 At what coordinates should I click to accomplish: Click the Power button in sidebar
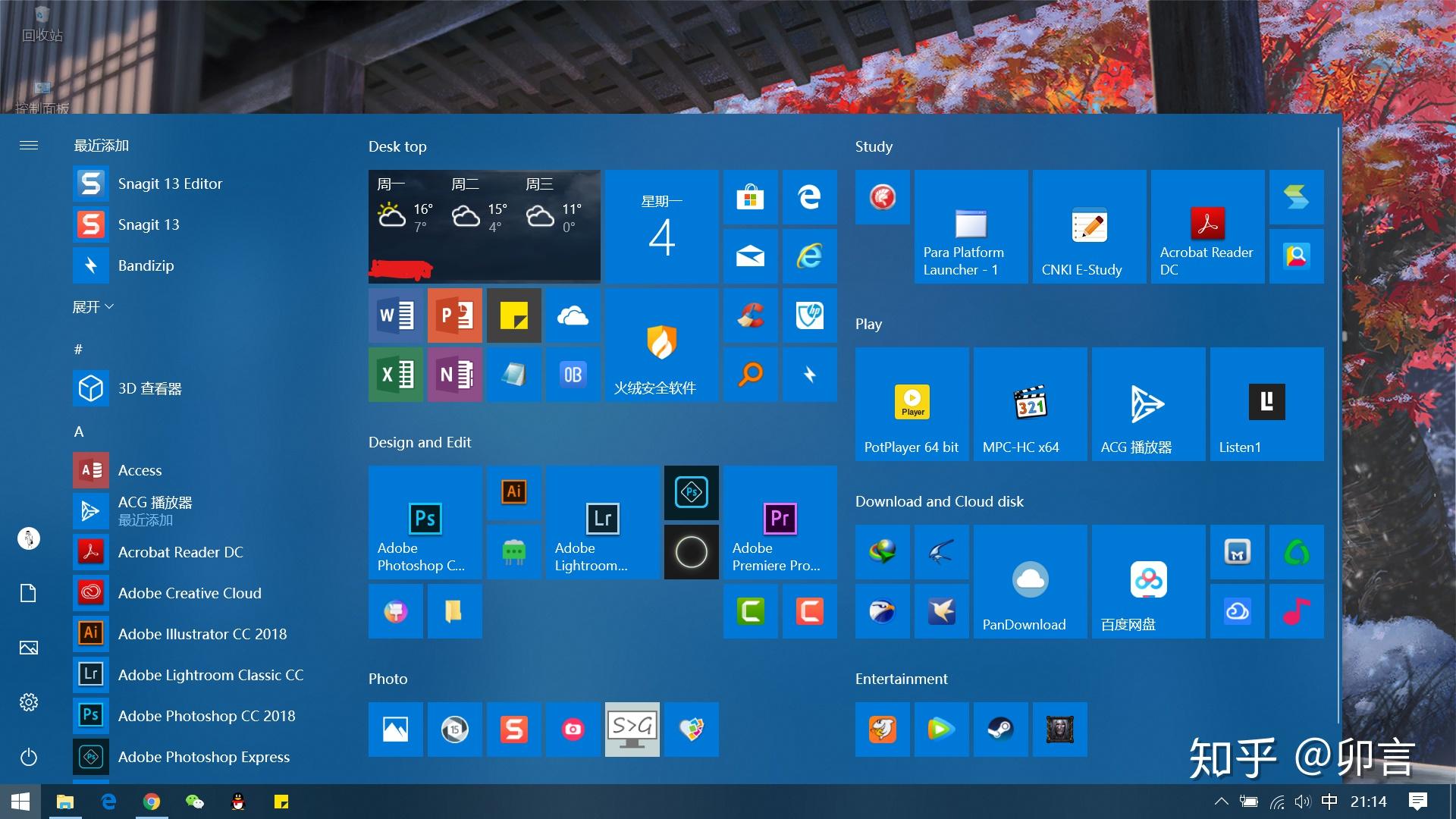tap(29, 757)
